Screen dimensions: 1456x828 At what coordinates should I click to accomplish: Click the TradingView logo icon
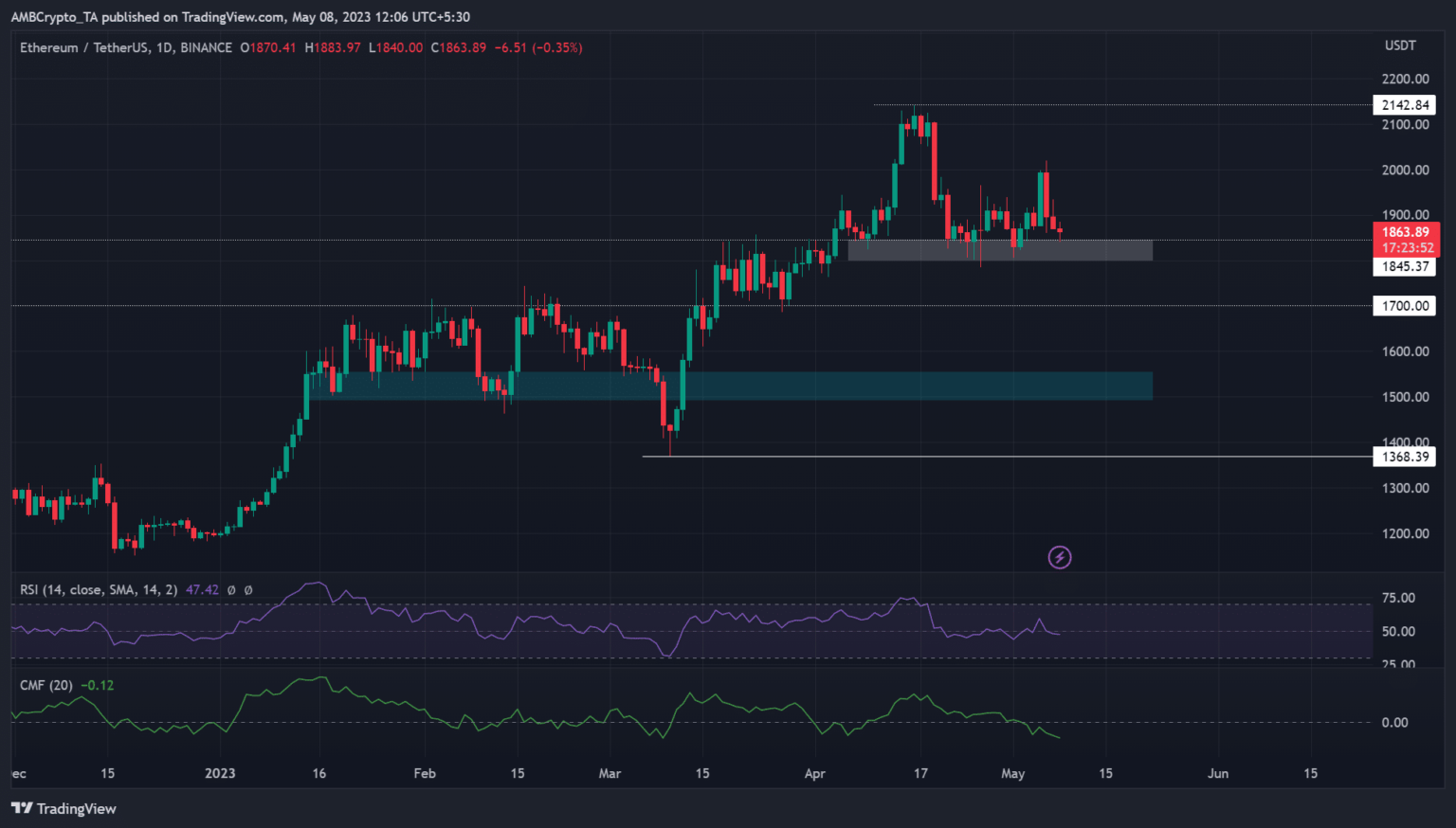pyautogui.click(x=22, y=808)
